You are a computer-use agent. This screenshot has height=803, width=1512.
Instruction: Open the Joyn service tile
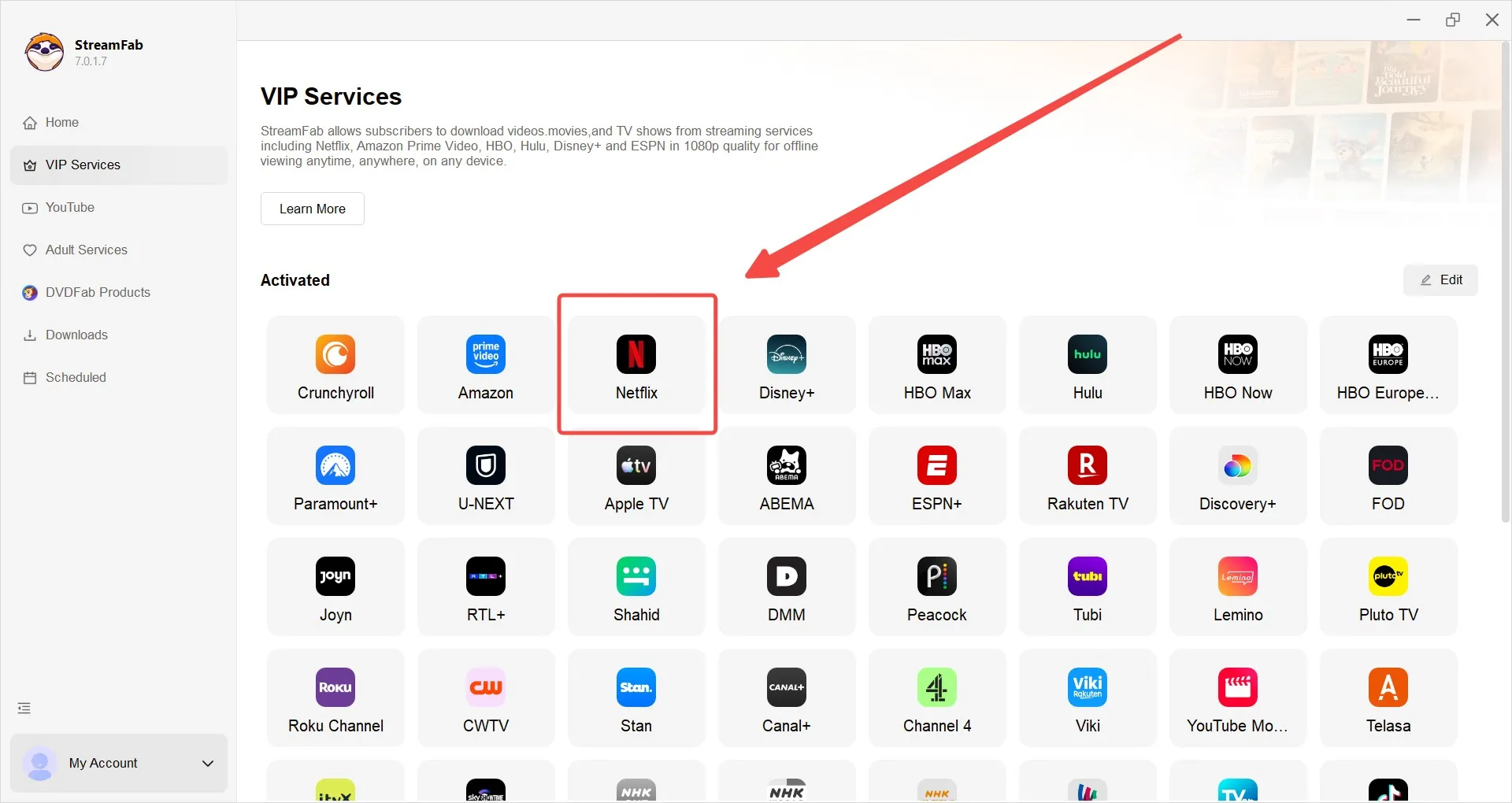[335, 587]
